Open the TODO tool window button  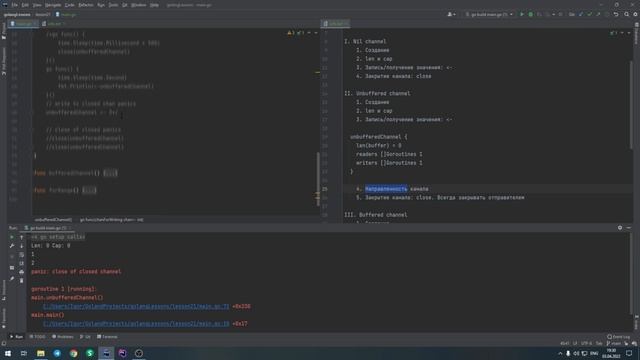pyautogui.click(x=38, y=337)
